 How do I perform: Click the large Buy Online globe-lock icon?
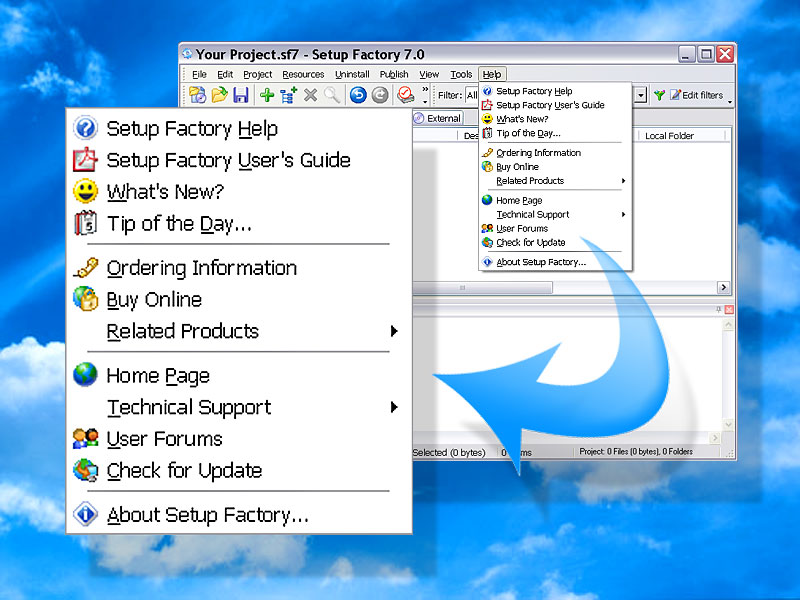[85, 299]
